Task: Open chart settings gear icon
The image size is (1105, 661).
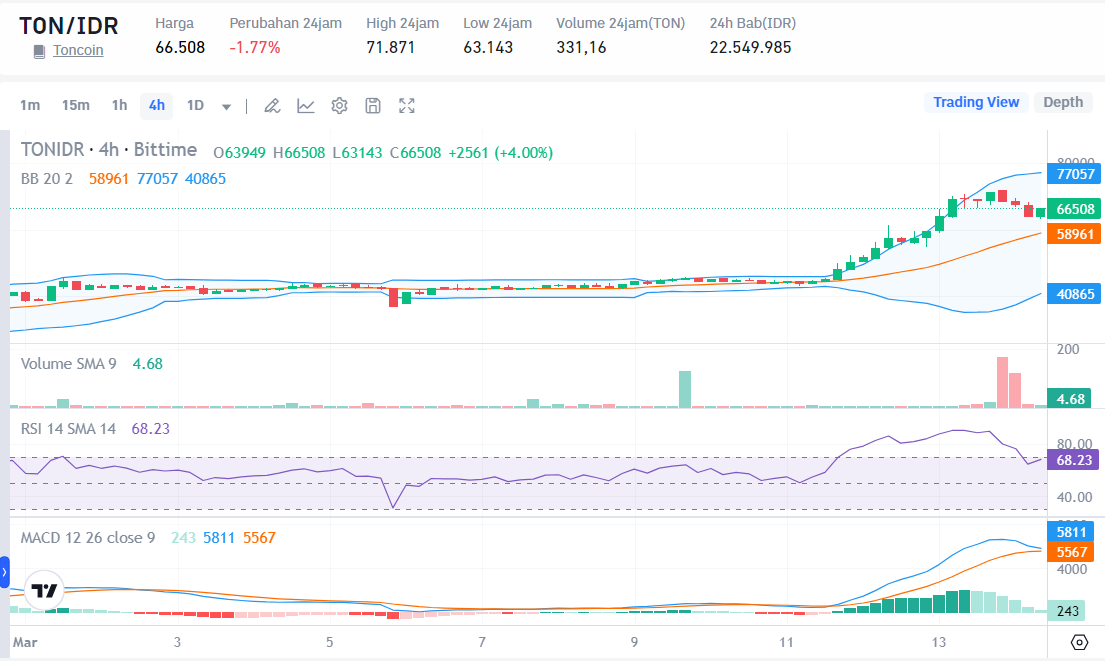Action: pyautogui.click(x=339, y=106)
